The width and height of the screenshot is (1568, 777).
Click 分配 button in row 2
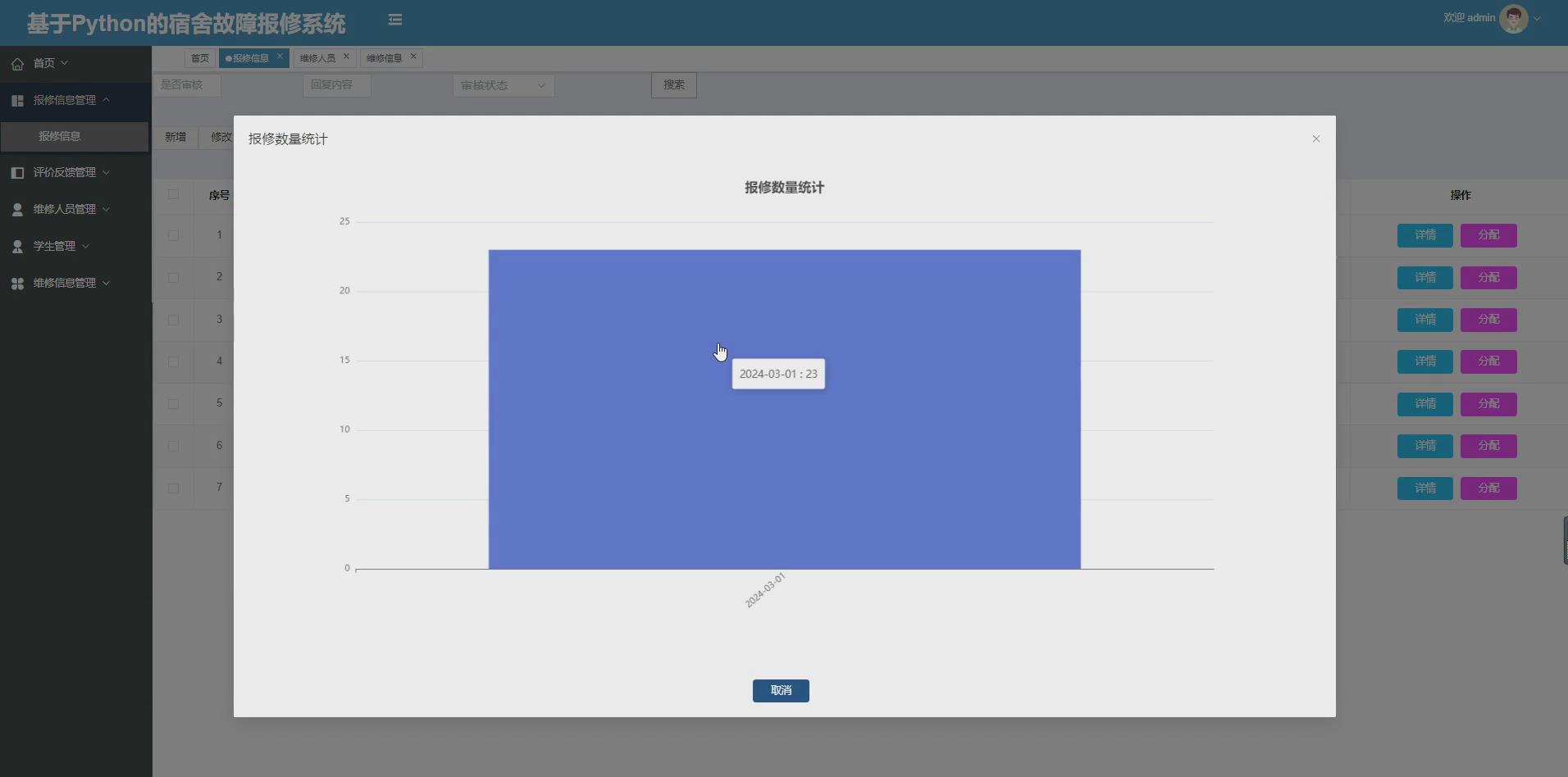pos(1488,278)
